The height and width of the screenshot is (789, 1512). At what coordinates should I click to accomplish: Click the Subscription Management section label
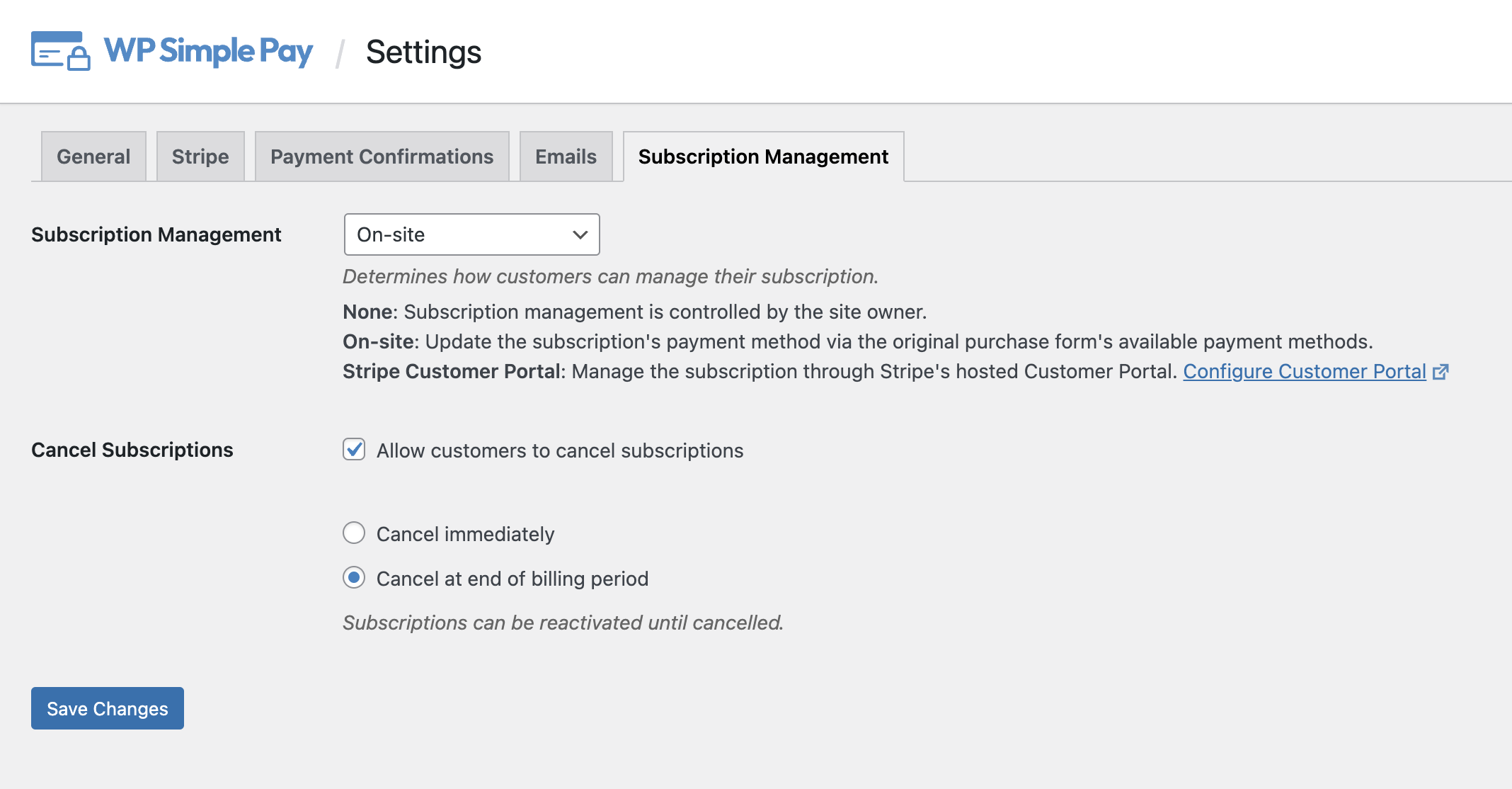(156, 234)
